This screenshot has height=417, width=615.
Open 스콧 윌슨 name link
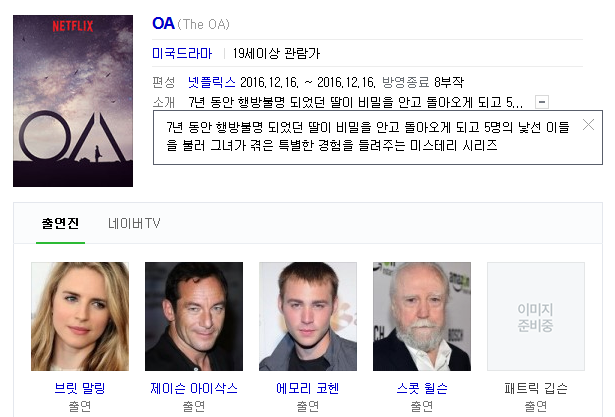point(422,388)
